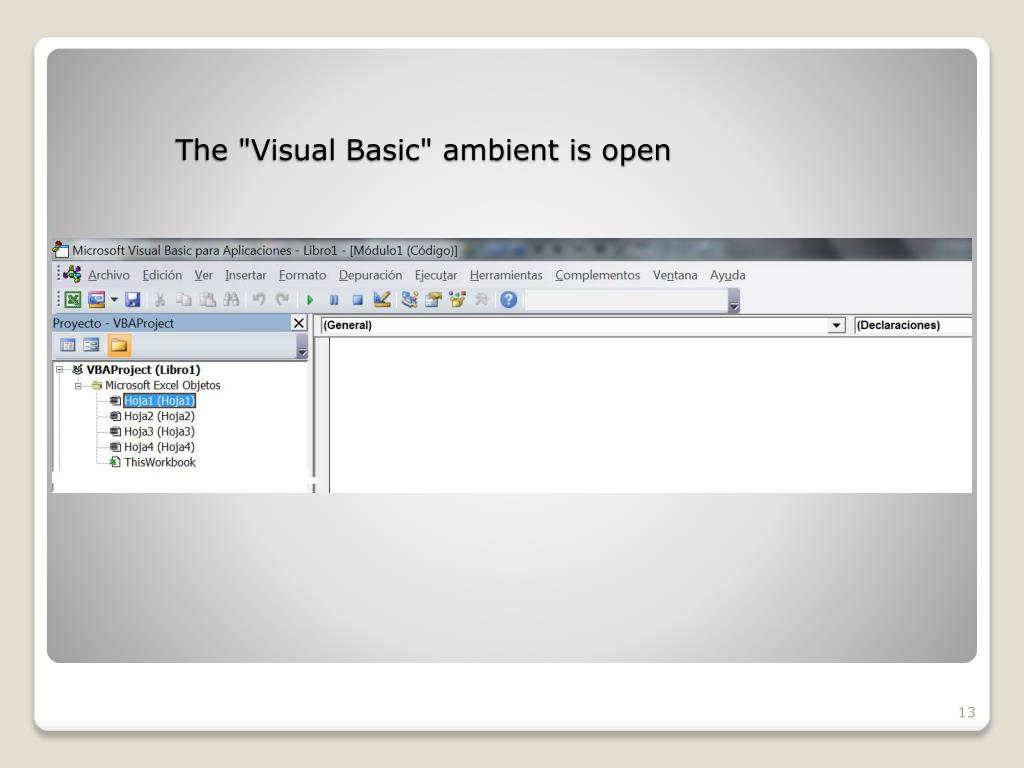
Task: Collapse the VBAProject (Libro1) tree node
Action: (59, 370)
